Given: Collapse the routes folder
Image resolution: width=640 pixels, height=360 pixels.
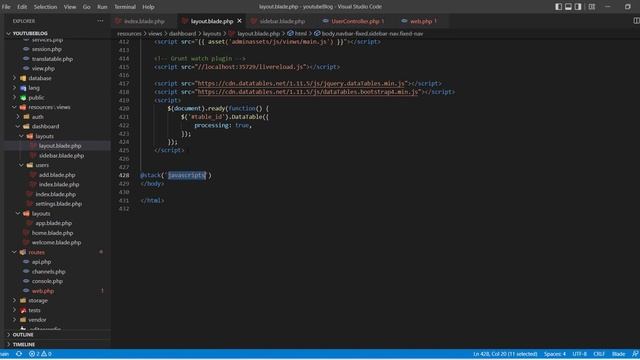Looking at the screenshot, I should click(x=36, y=252).
